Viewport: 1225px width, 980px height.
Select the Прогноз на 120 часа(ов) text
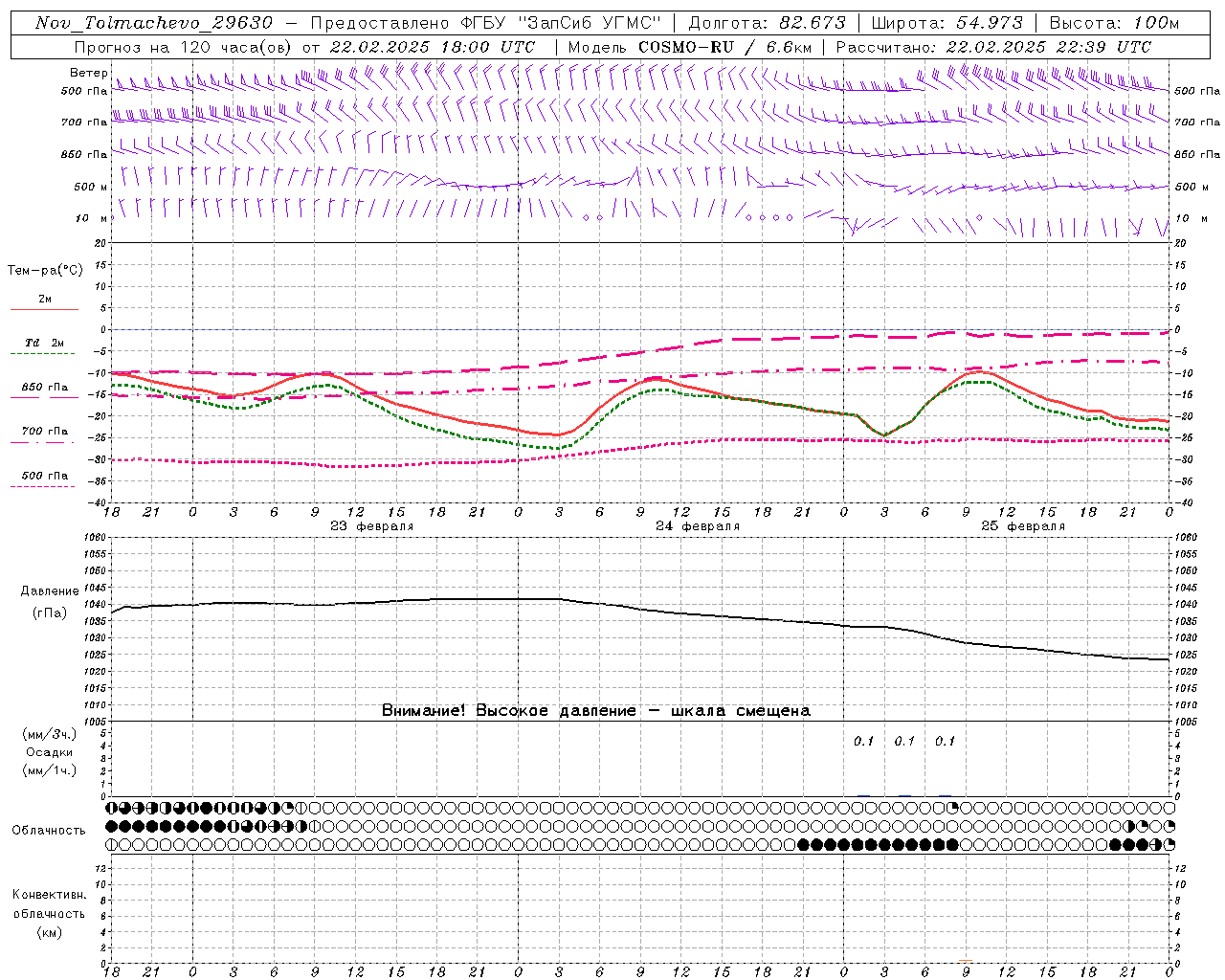click(184, 47)
